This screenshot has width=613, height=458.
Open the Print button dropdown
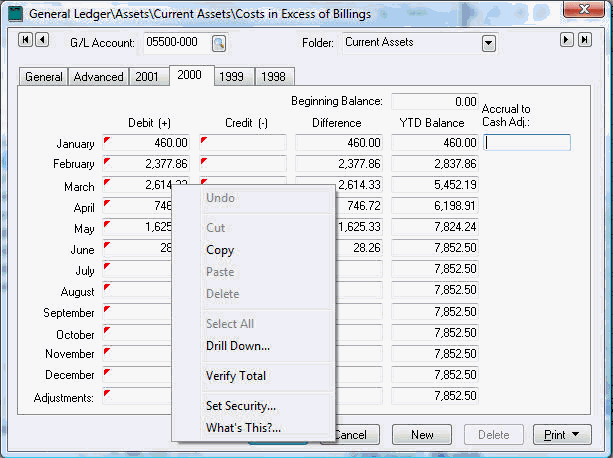point(575,434)
